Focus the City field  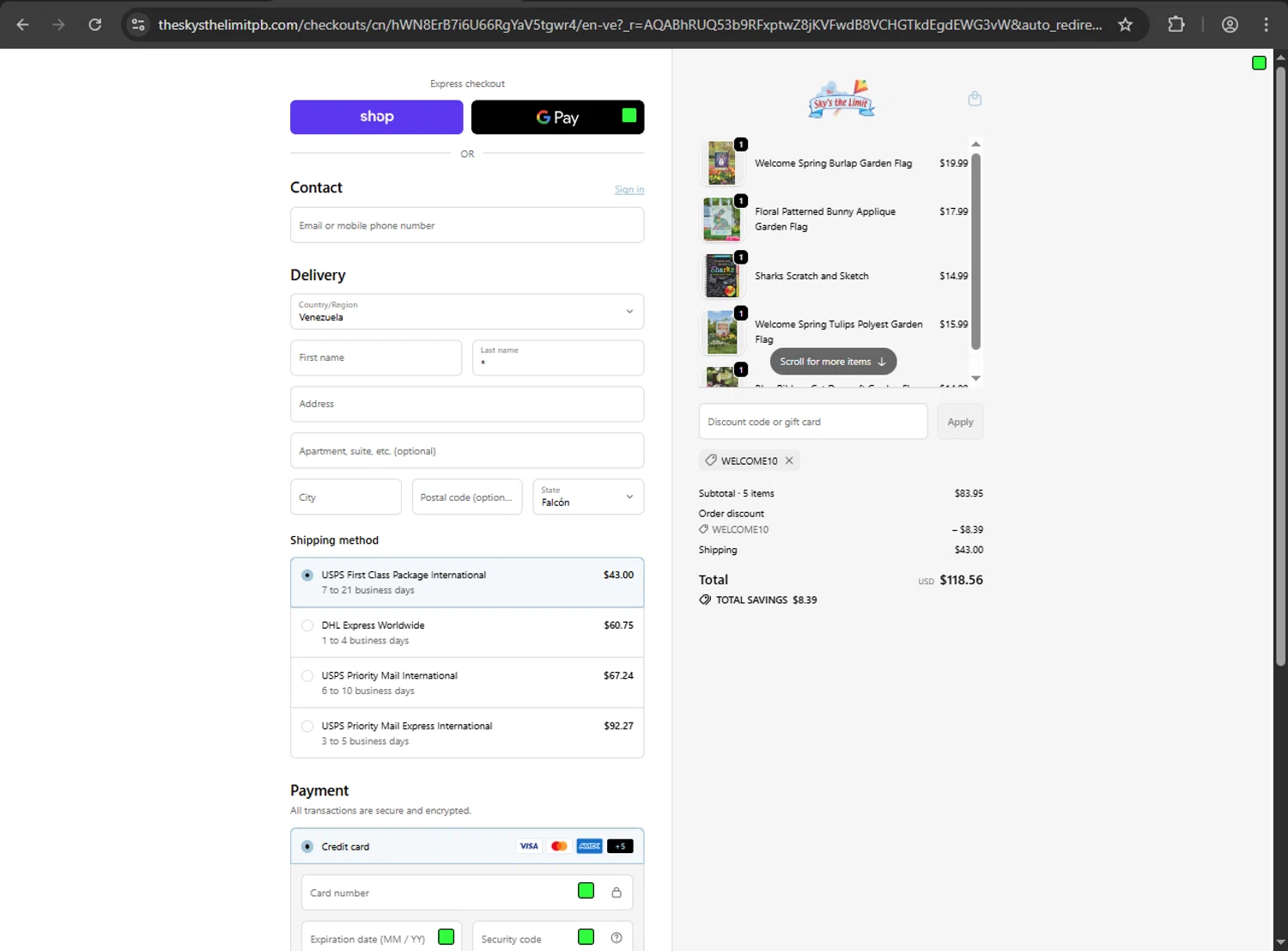coord(346,497)
